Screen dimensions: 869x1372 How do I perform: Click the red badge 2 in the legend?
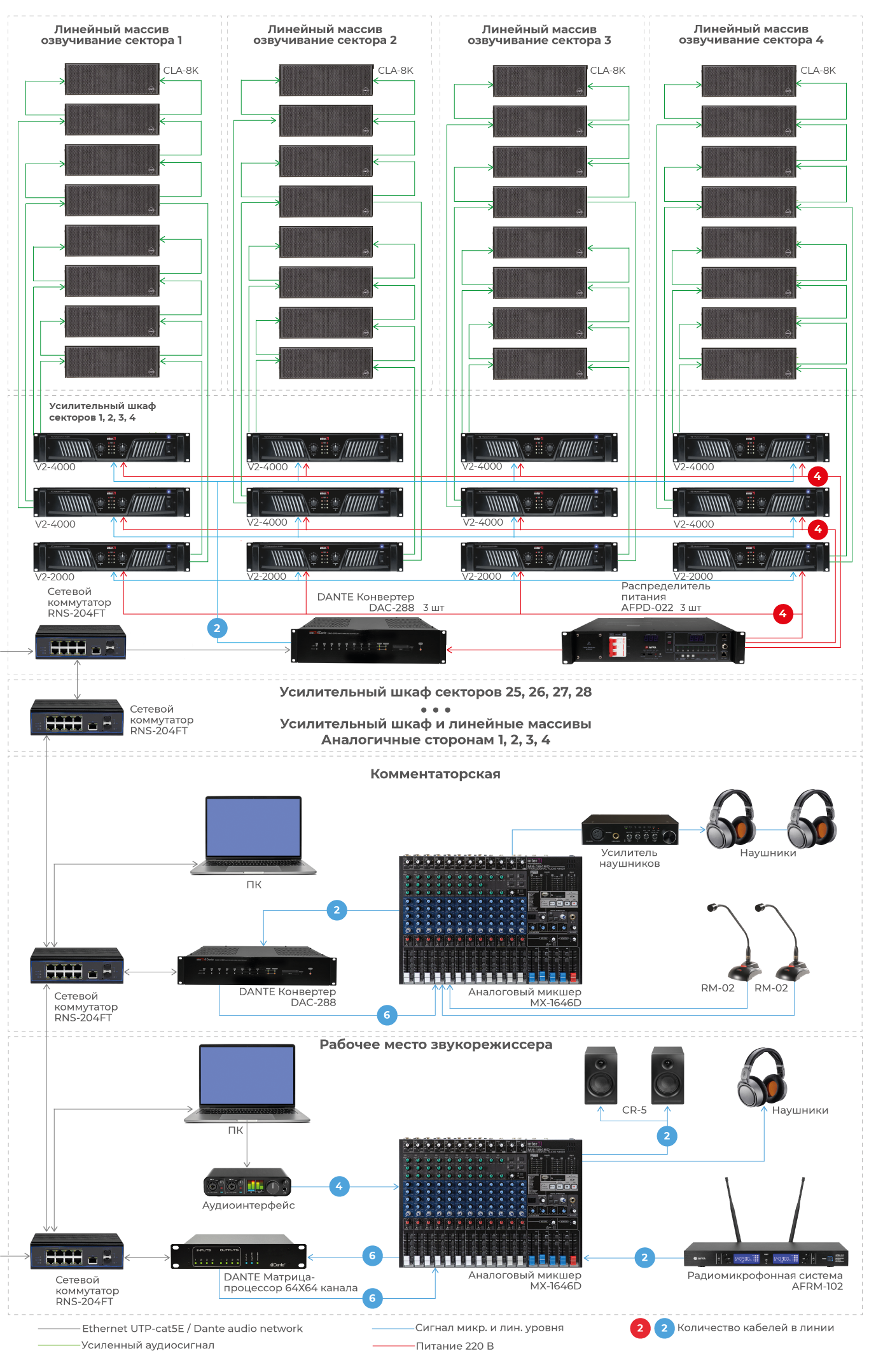click(640, 1328)
